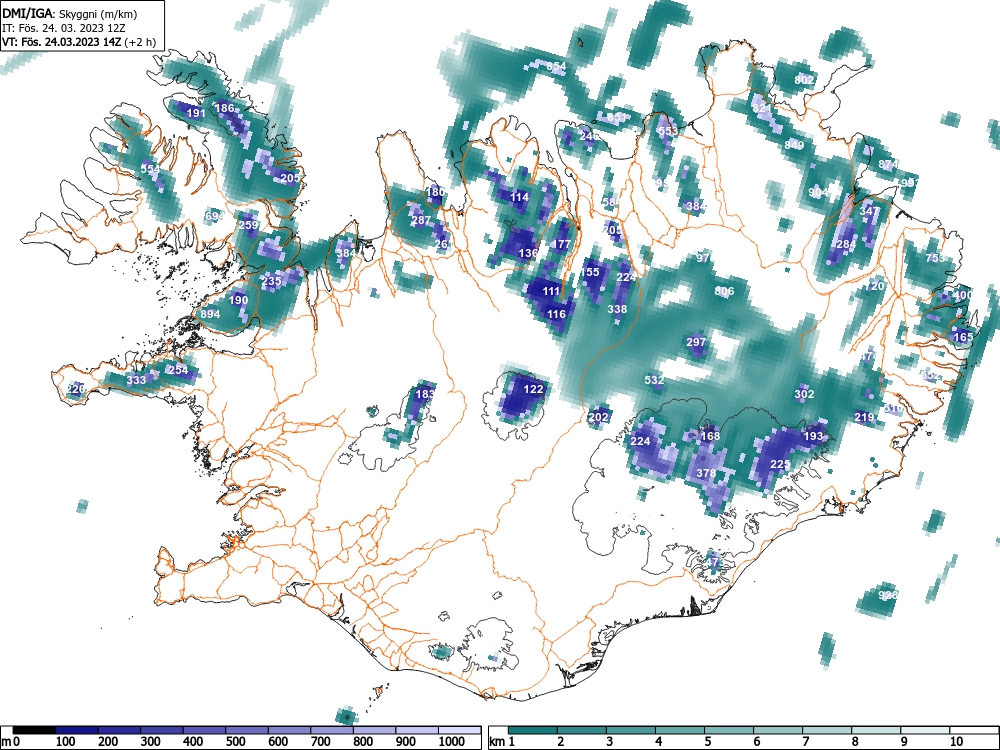Click the value 874
Viewport: 1000px width, 750px height.
pos(888,164)
